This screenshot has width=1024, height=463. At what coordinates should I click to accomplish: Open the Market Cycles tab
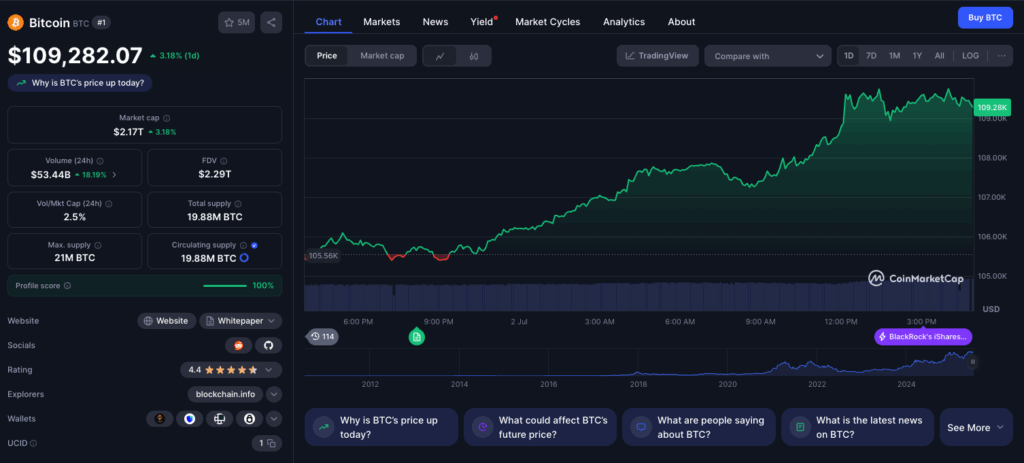(547, 22)
